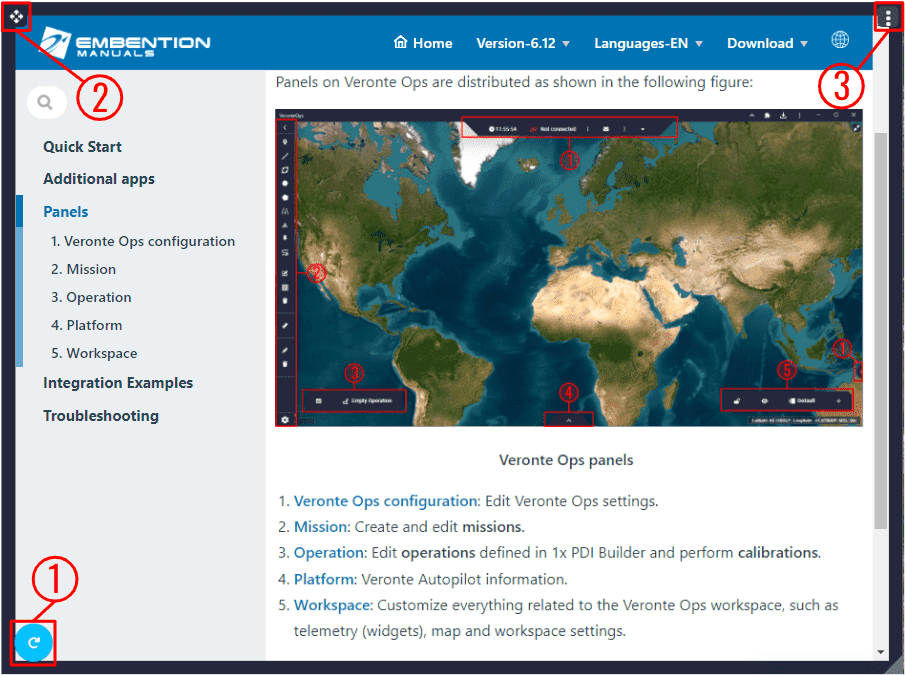The image size is (905, 675).
Task: Open the Platform link in list
Action: click(x=324, y=579)
